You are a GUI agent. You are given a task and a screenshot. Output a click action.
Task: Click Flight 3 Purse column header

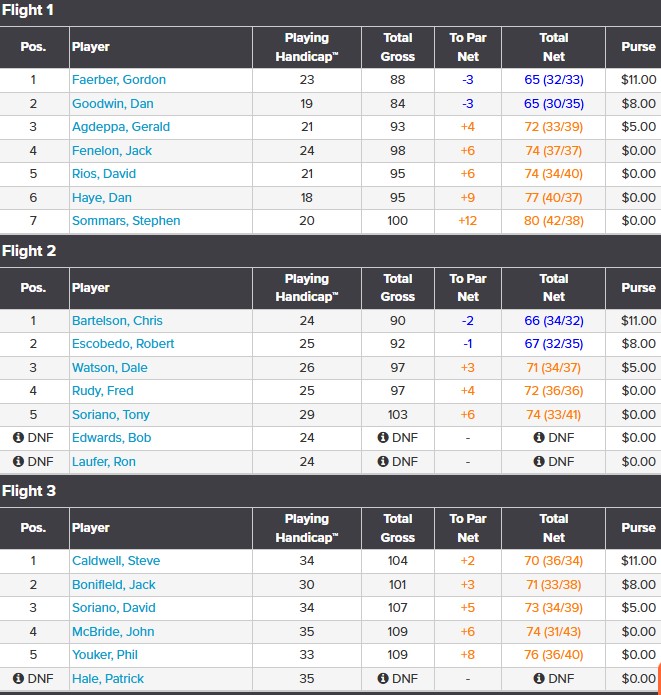[x=638, y=527]
